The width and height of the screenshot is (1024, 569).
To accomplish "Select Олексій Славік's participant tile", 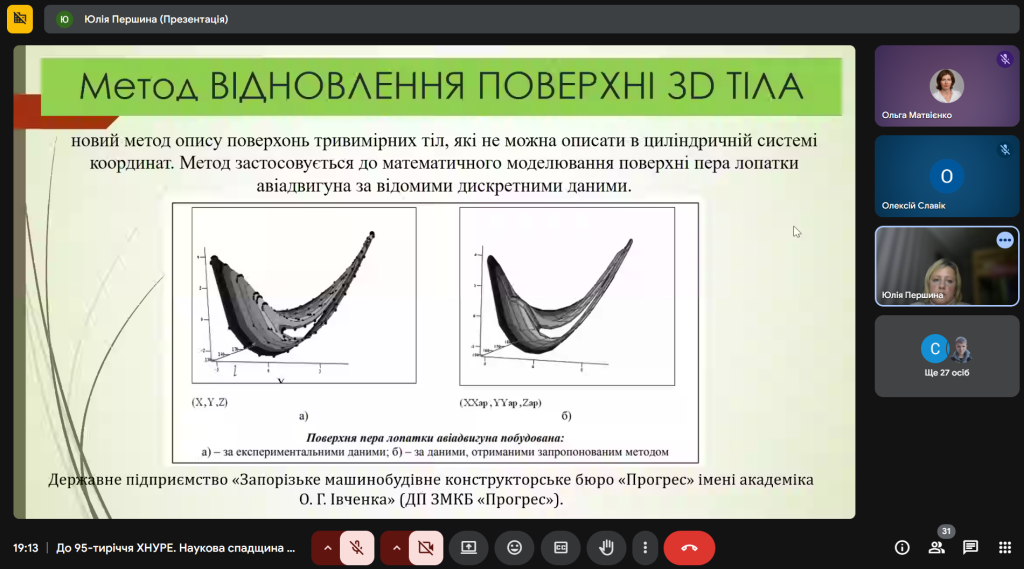I will coord(946,177).
